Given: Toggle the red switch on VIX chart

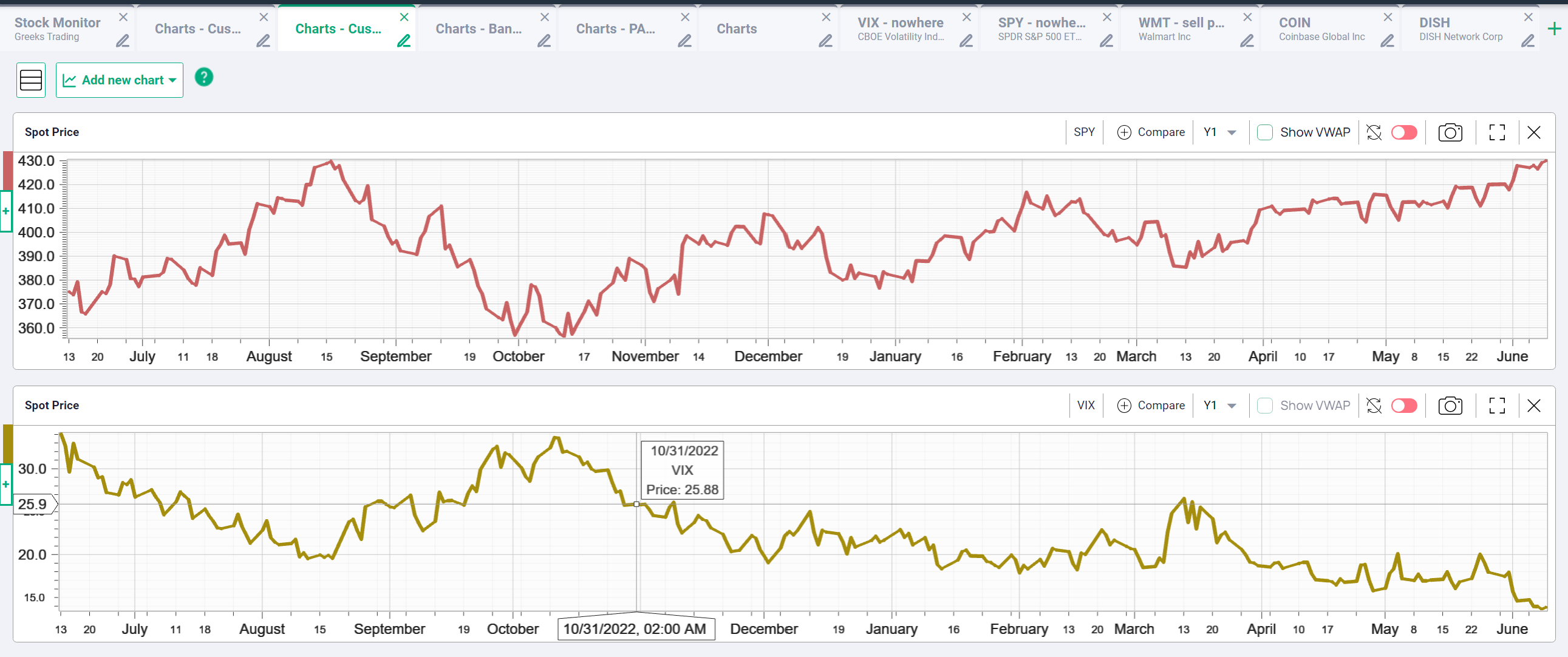Looking at the screenshot, I should 1404,406.
